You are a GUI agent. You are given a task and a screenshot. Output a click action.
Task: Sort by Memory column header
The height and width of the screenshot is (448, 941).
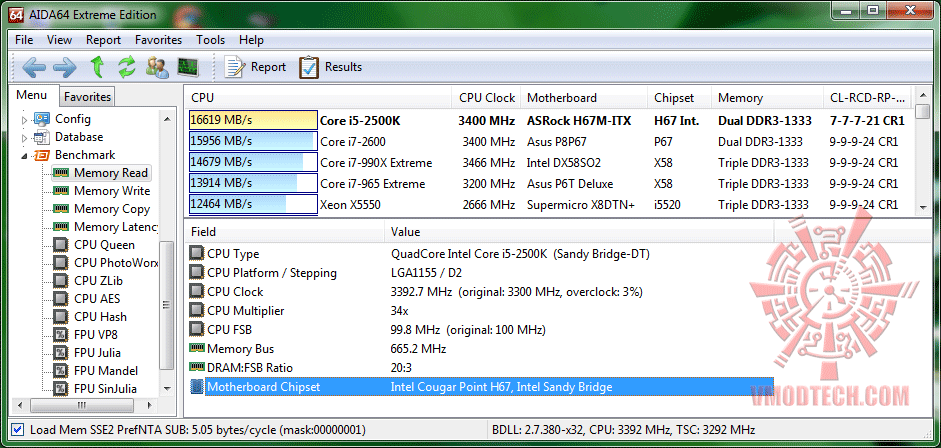767,98
